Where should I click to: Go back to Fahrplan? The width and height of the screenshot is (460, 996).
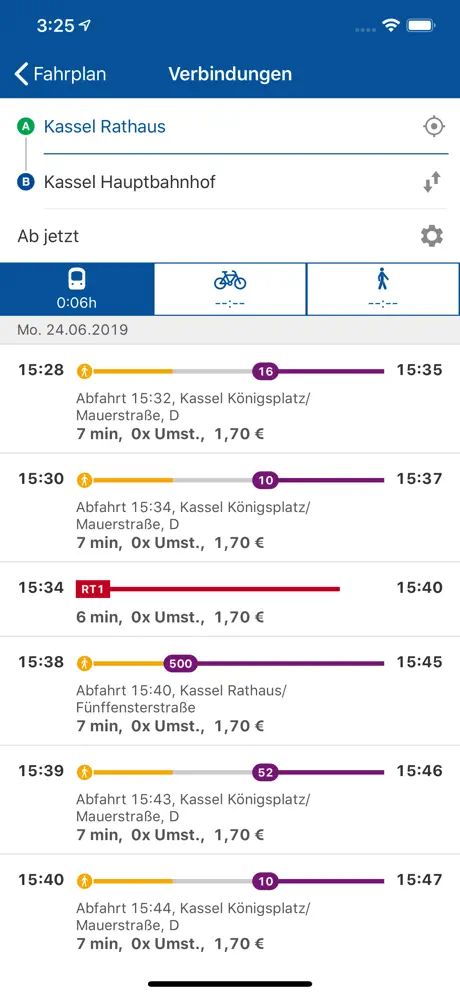pos(60,74)
